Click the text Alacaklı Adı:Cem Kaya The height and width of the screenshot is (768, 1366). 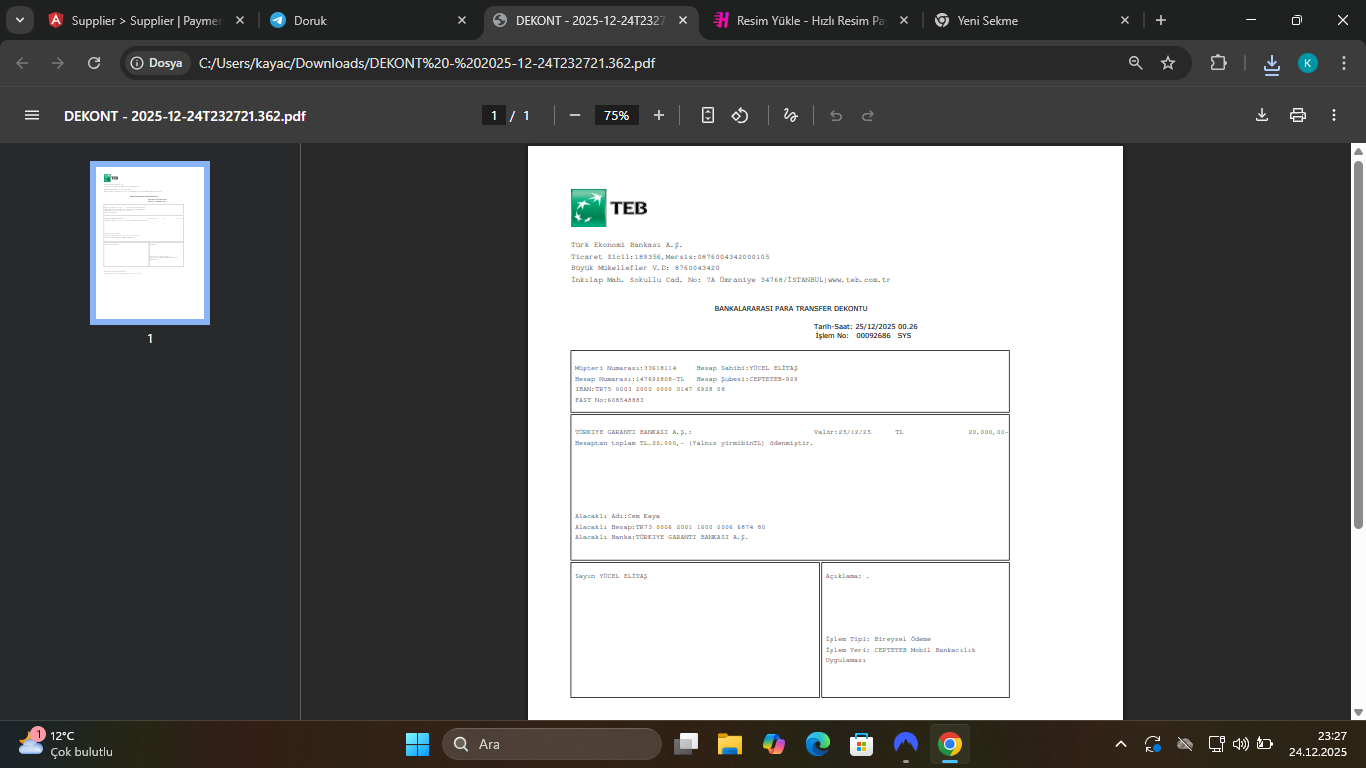pyautogui.click(x=617, y=516)
